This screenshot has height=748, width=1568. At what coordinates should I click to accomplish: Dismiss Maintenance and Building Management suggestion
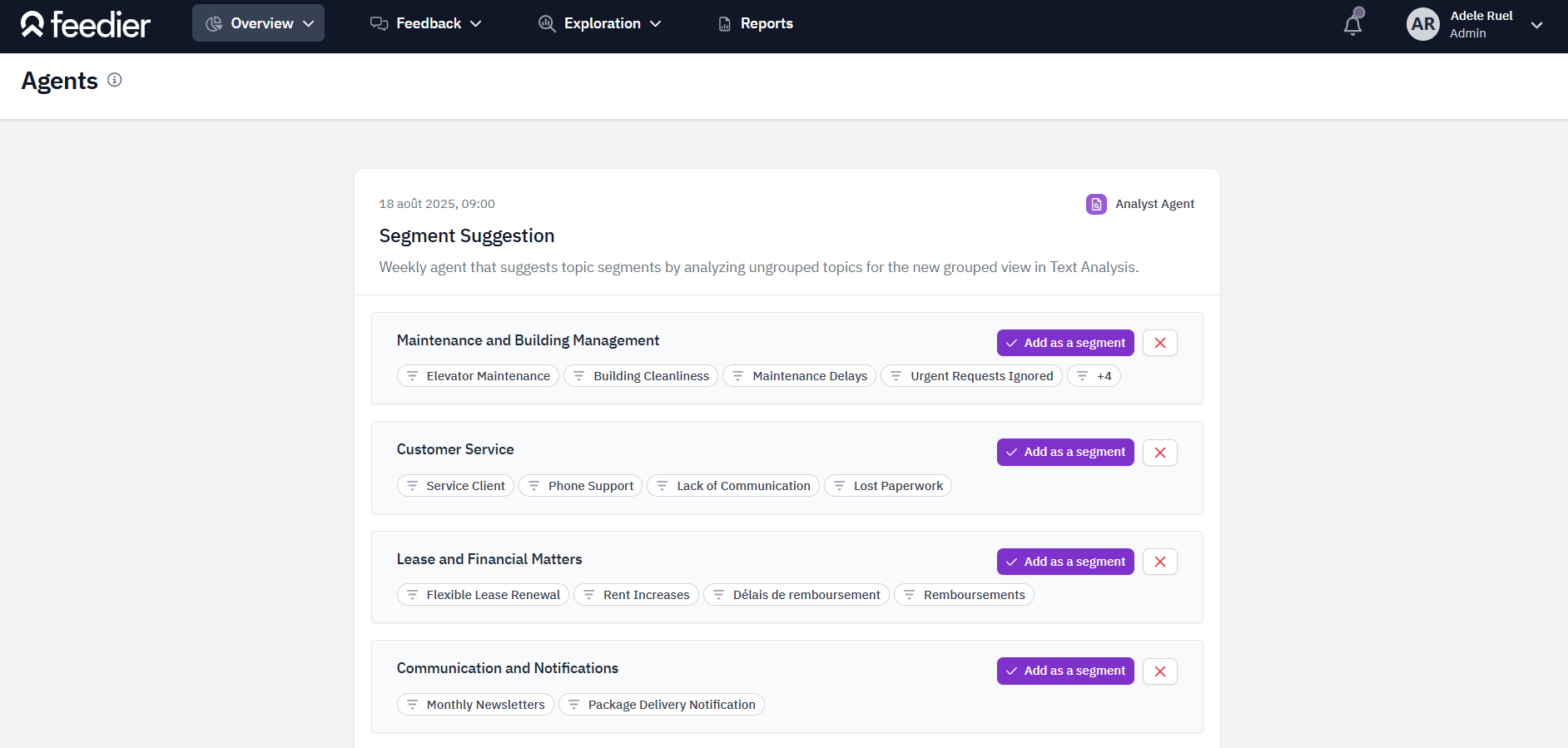1159,343
